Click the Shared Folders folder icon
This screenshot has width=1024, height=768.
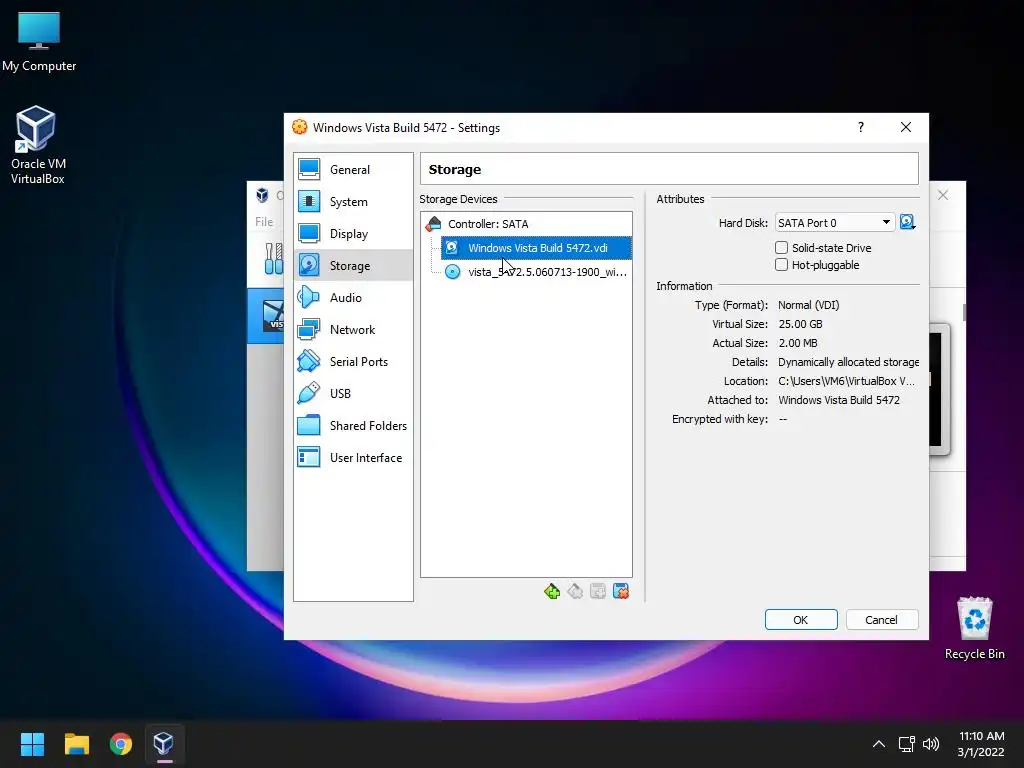309,425
